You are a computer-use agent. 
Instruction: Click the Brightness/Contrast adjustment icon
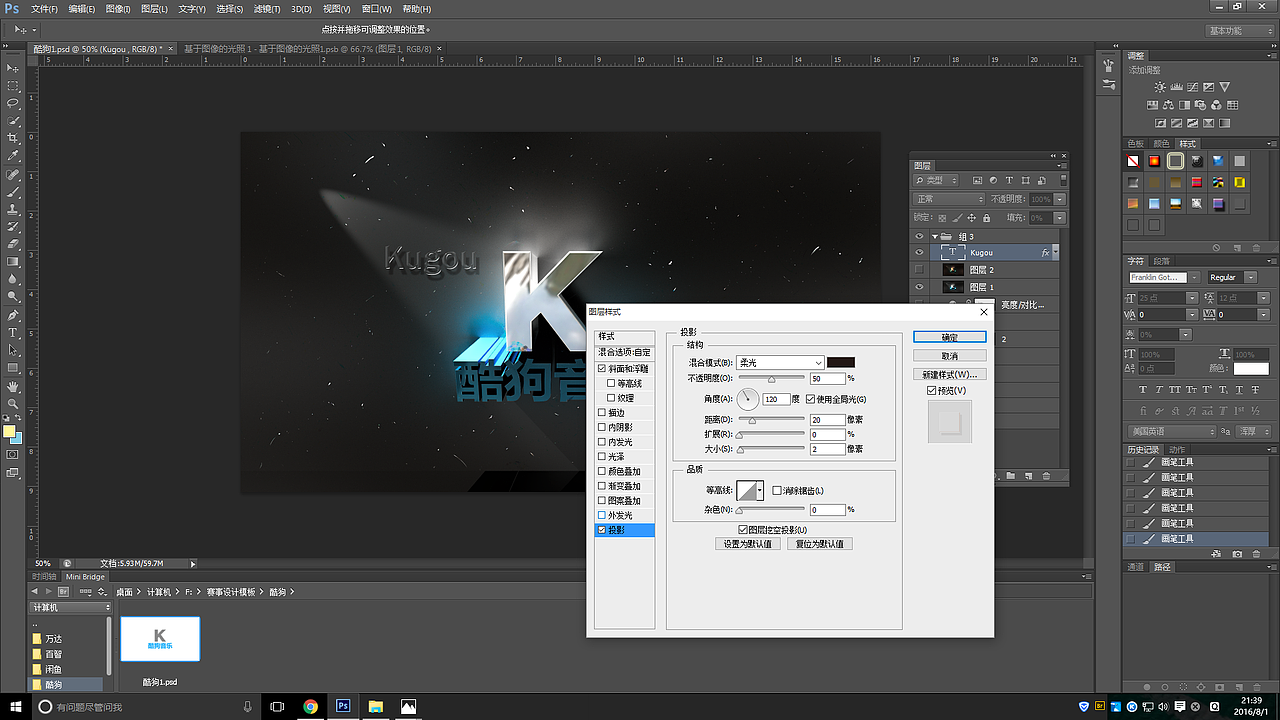(x=1160, y=88)
